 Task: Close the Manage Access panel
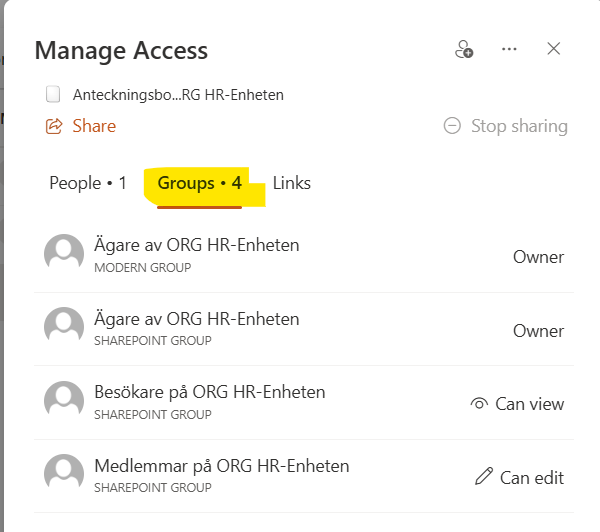(x=554, y=49)
